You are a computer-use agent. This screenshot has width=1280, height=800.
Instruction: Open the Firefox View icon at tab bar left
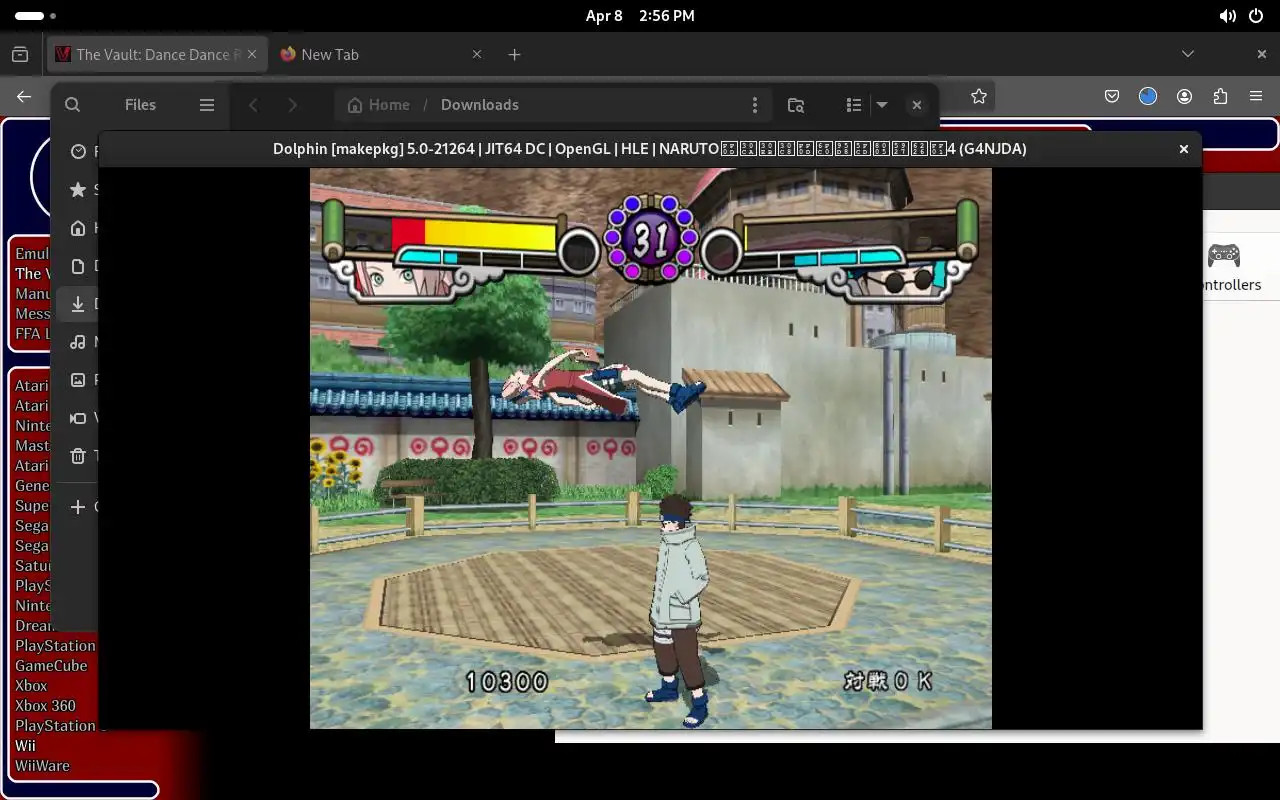20,54
